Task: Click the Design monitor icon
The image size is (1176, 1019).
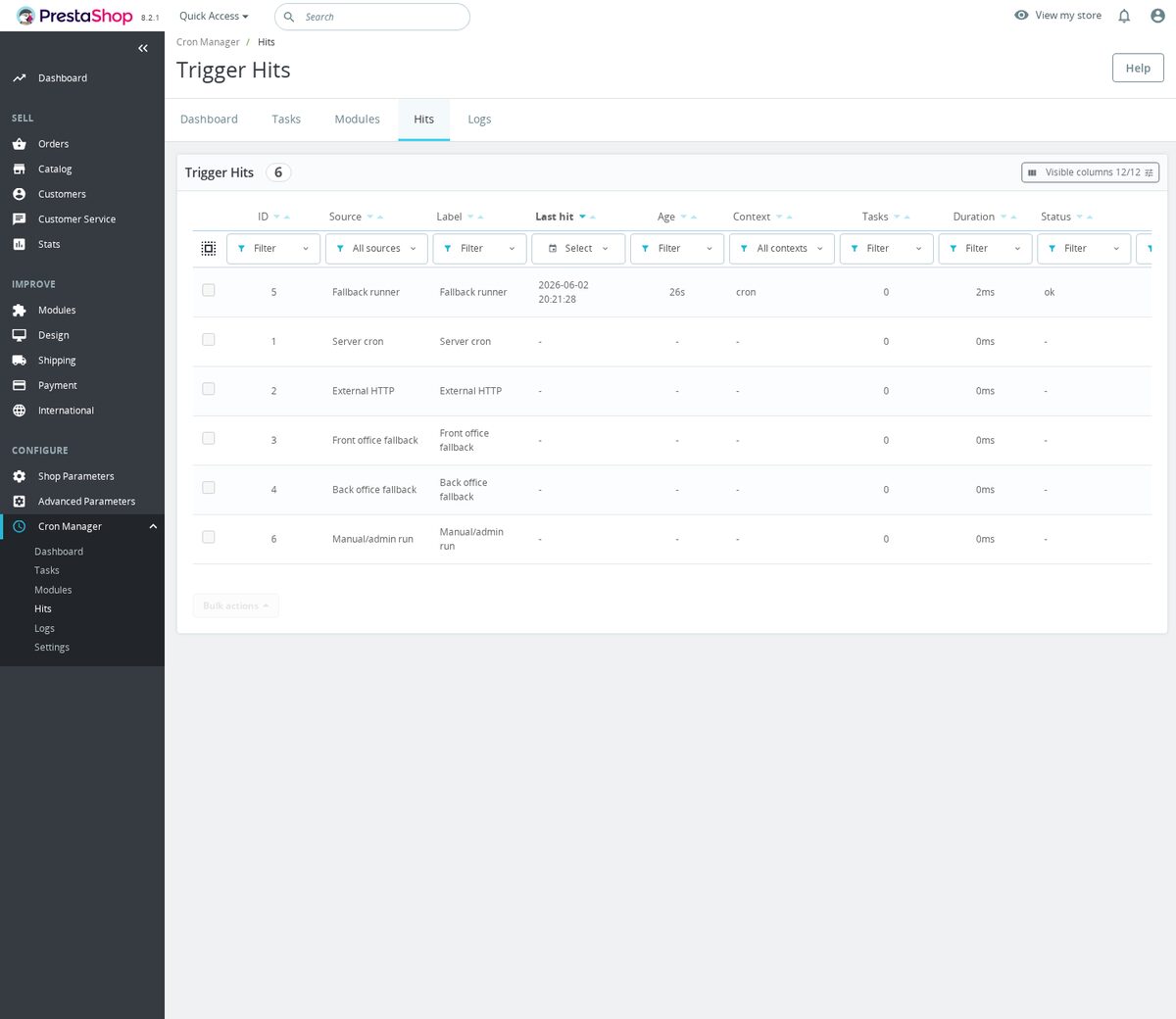Action: pos(19,335)
